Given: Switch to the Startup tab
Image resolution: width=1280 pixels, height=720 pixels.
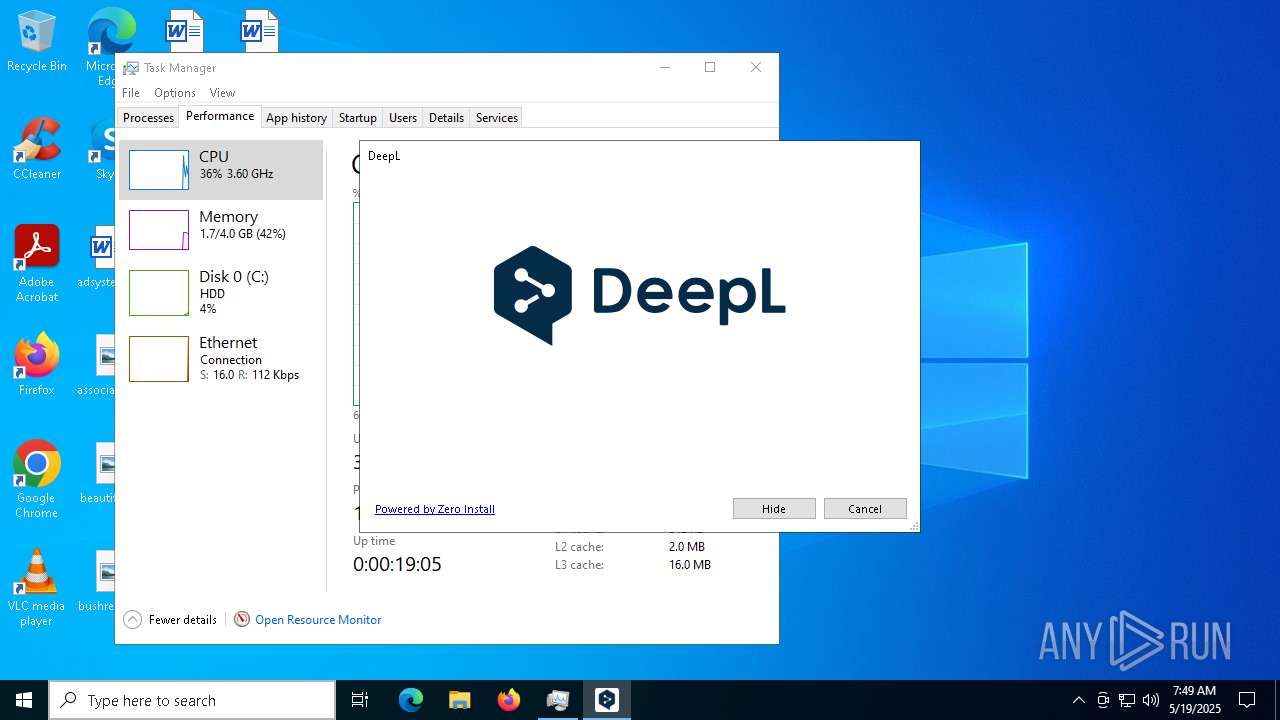Looking at the screenshot, I should (x=357, y=118).
